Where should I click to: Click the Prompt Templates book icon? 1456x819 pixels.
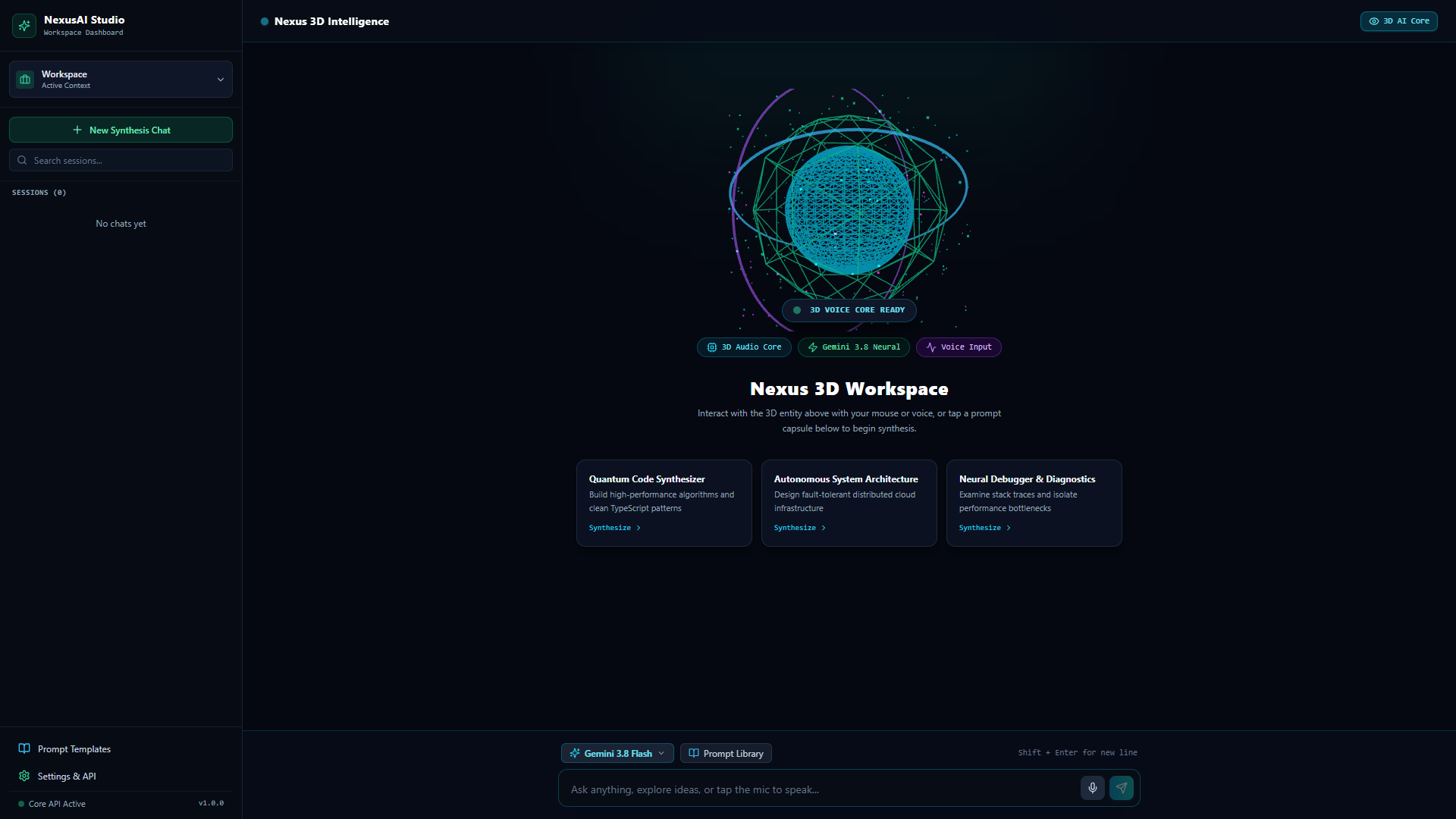pos(24,748)
